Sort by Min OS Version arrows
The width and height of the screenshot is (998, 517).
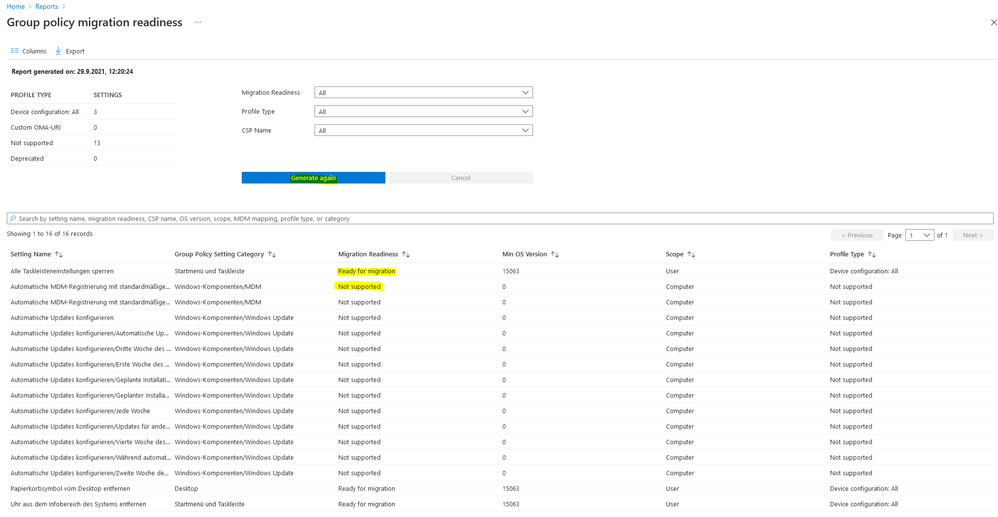[x=555, y=254]
